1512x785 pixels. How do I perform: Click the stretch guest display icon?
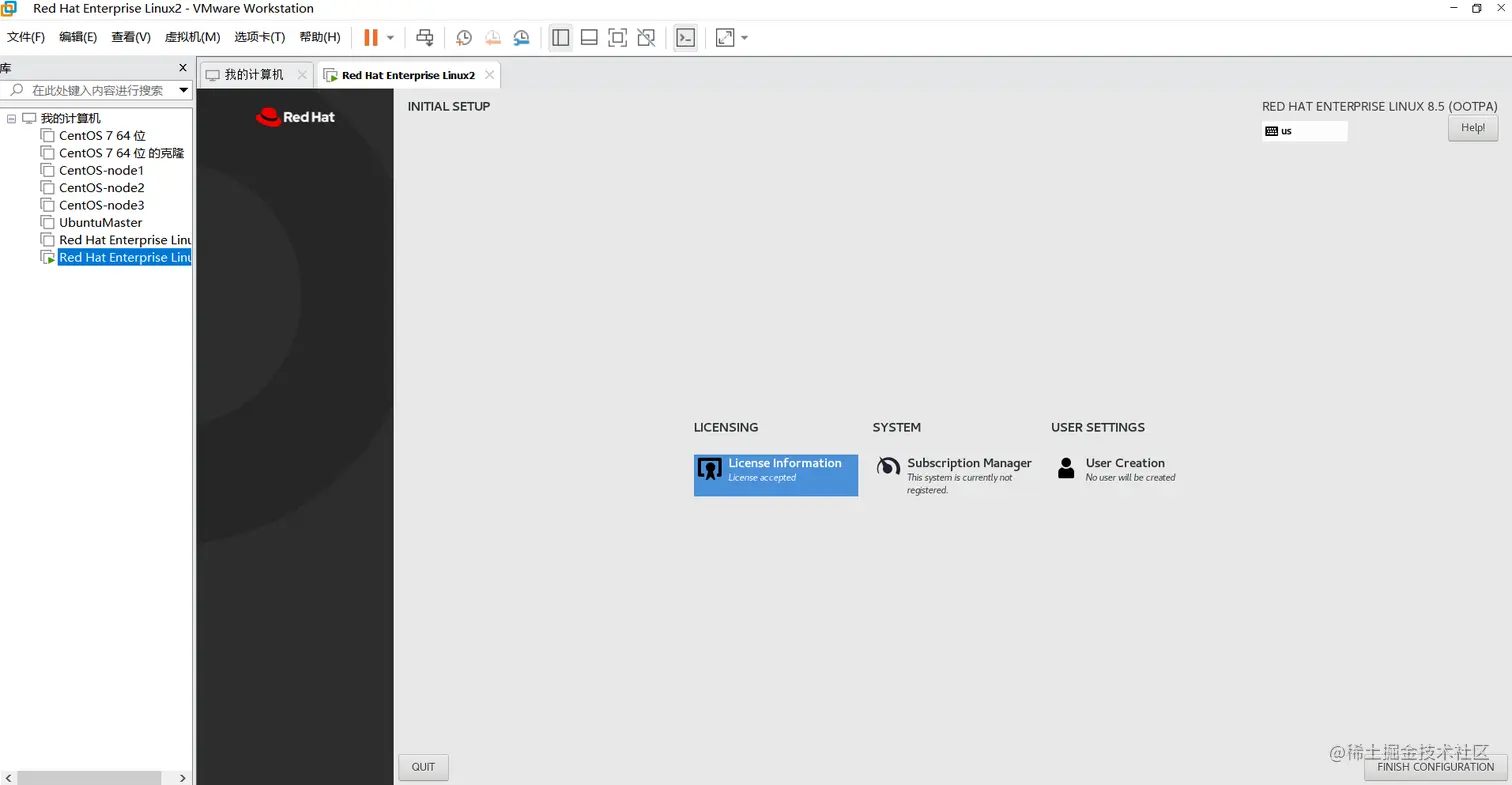(725, 38)
